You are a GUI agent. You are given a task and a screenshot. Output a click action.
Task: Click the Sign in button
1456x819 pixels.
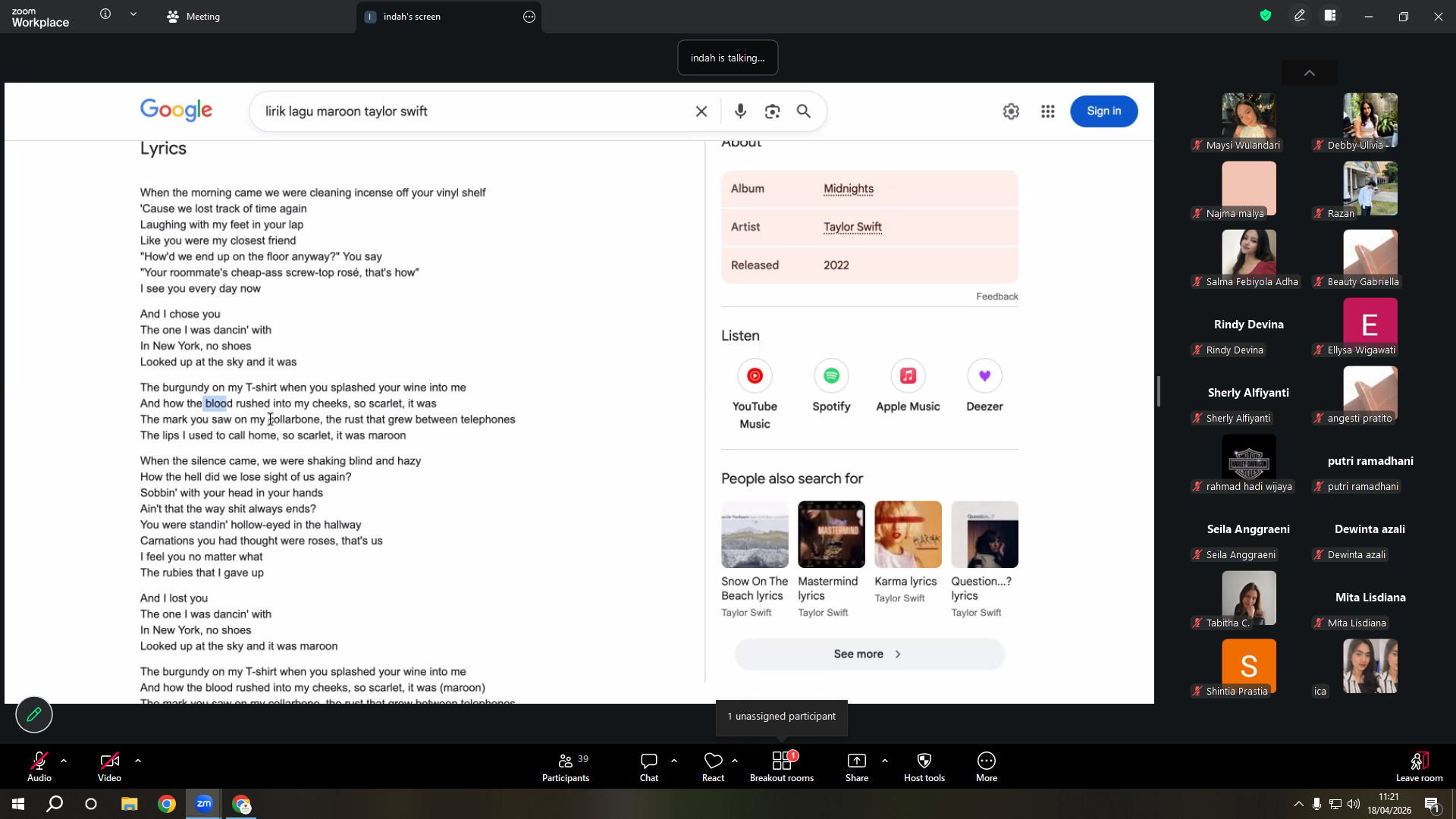point(1104,111)
